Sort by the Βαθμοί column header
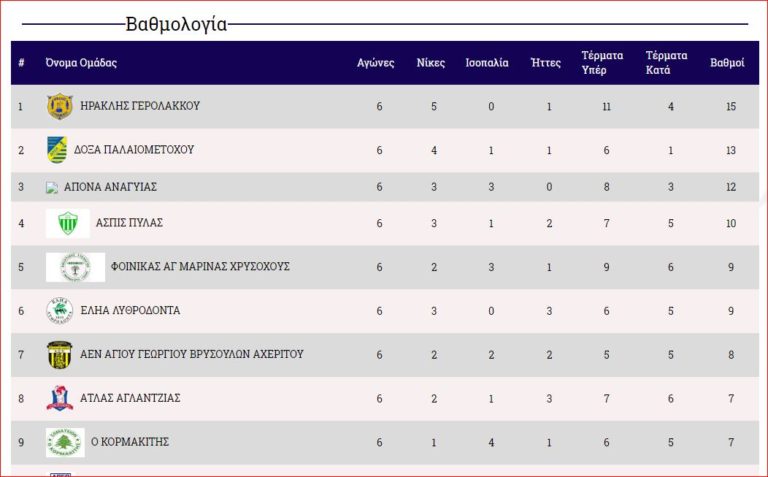Image resolution: width=768 pixels, height=477 pixels. (727, 63)
